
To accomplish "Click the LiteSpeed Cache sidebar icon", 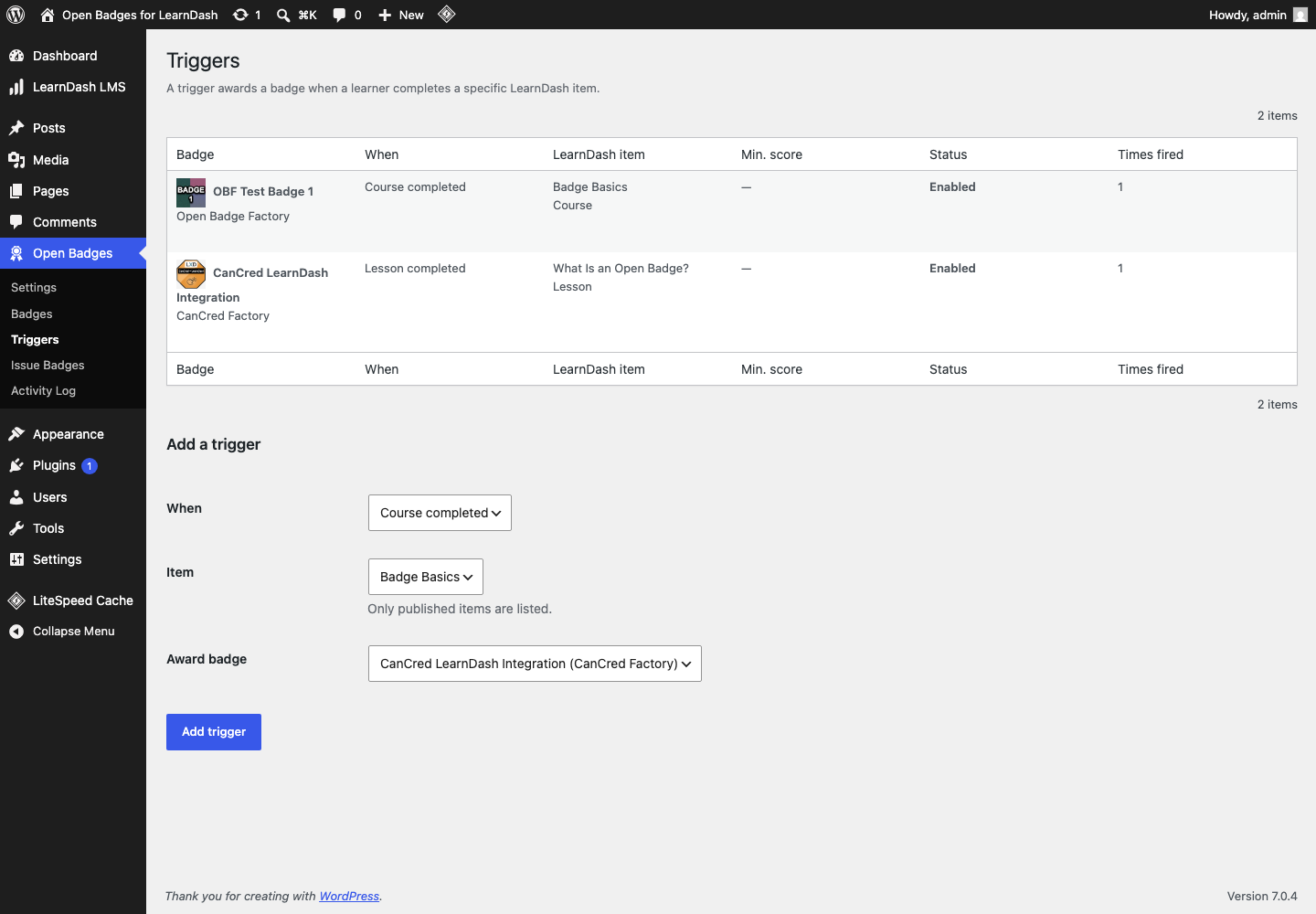I will pos(16,600).
